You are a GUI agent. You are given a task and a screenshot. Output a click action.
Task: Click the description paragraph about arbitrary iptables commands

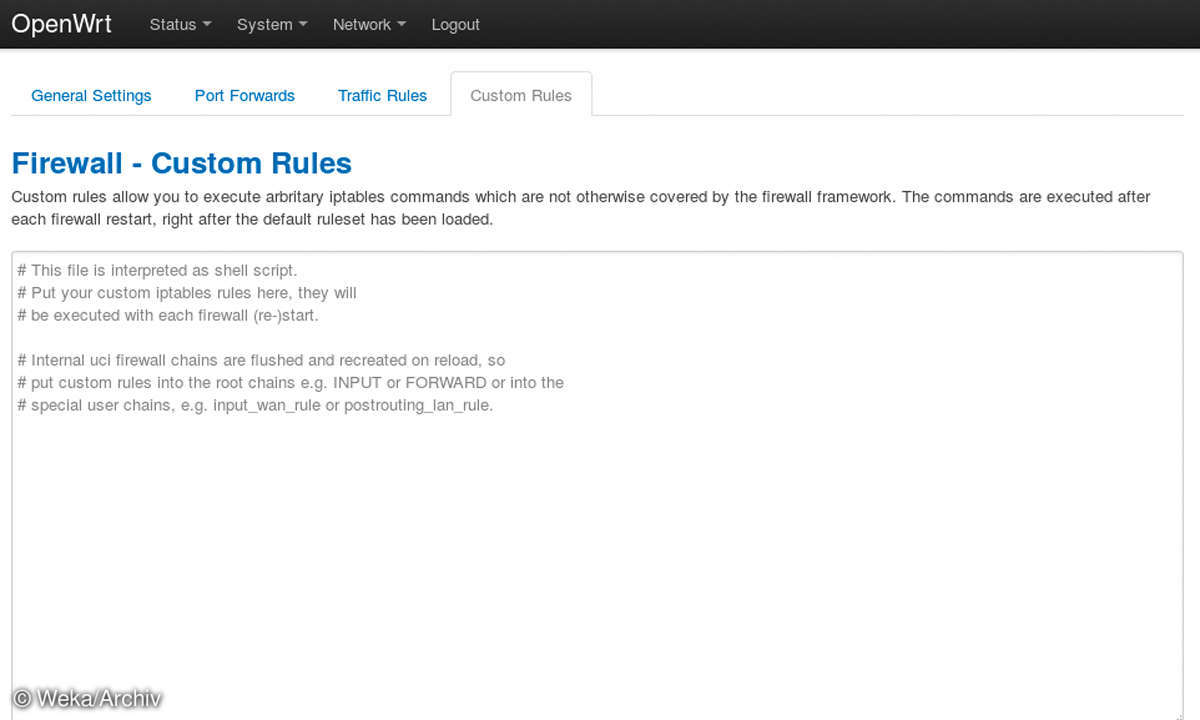click(x=581, y=207)
